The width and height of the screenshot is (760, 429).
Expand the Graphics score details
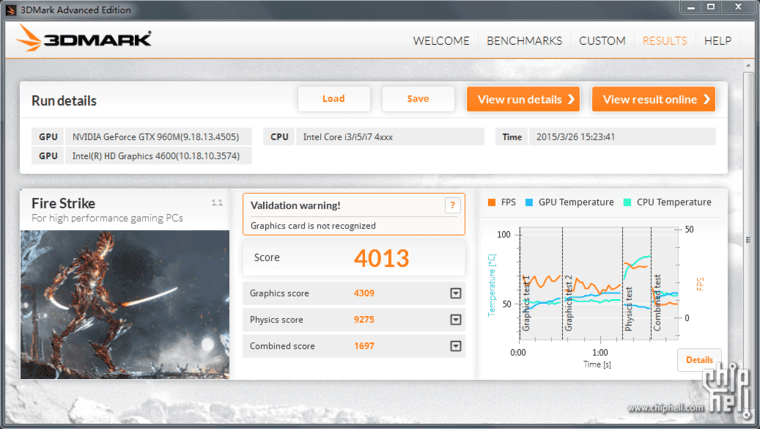click(456, 293)
